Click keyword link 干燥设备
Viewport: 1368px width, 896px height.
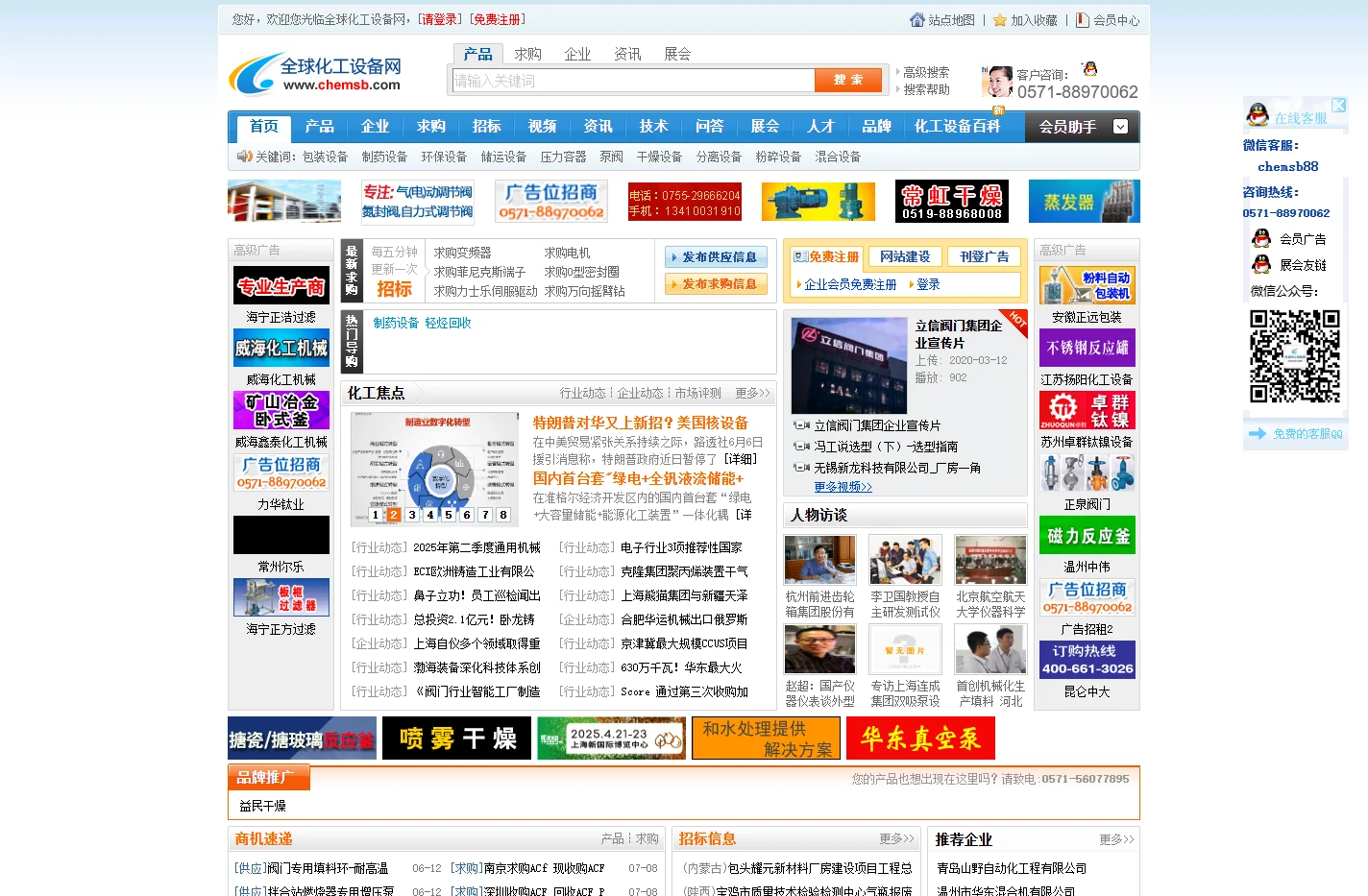[659, 157]
